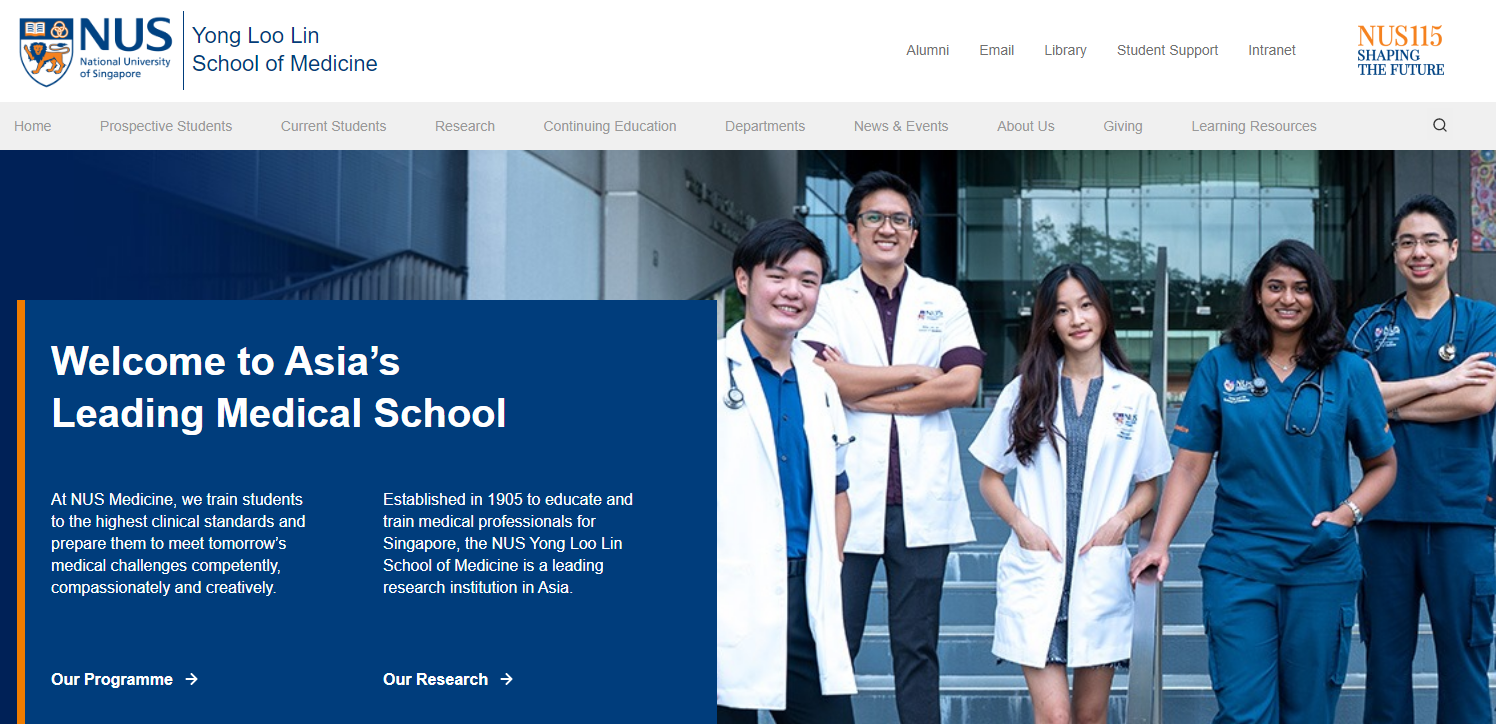
Task: Open the Departments dropdown menu
Action: tap(765, 125)
